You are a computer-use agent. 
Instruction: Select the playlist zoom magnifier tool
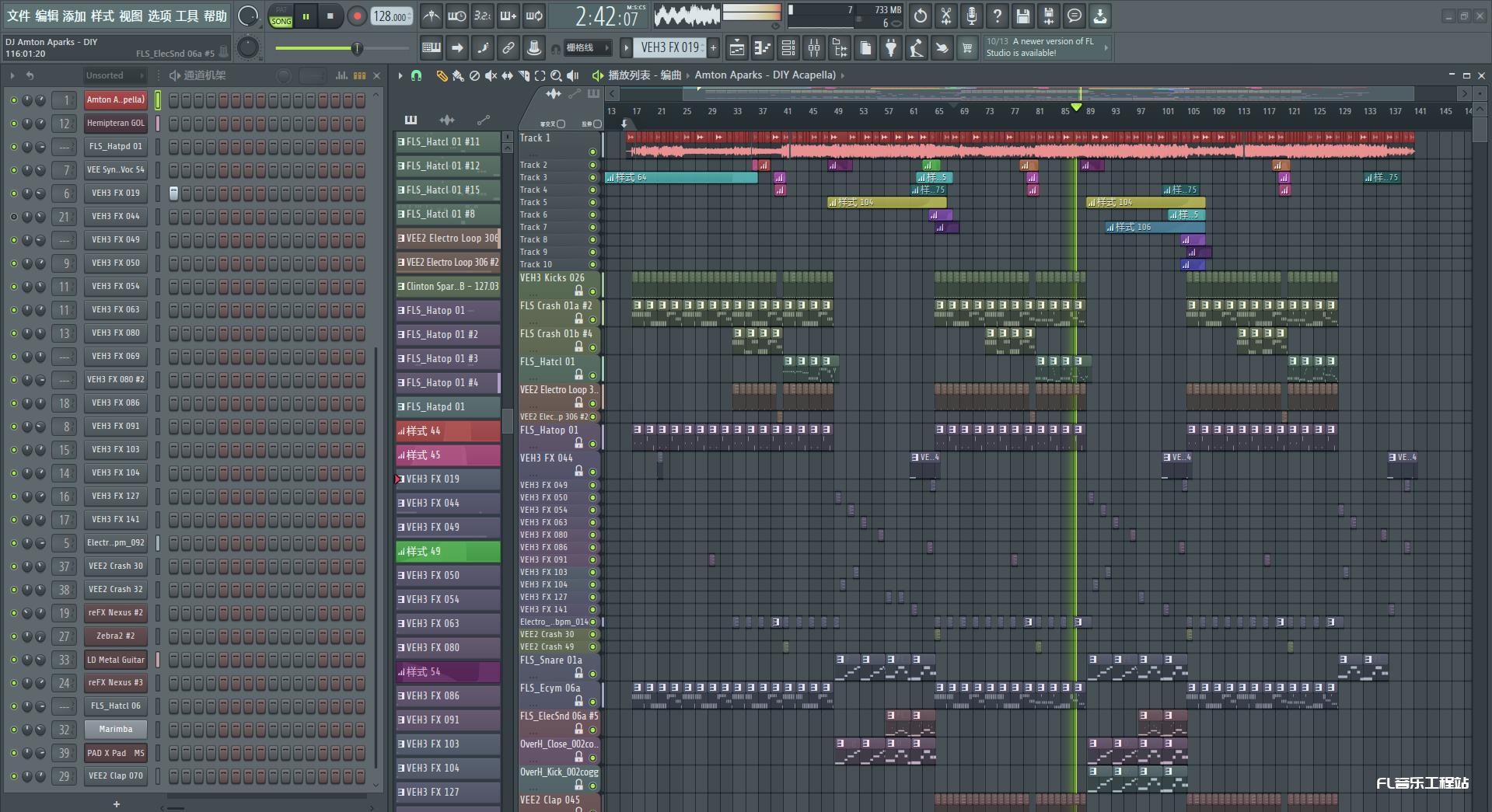tap(556, 75)
